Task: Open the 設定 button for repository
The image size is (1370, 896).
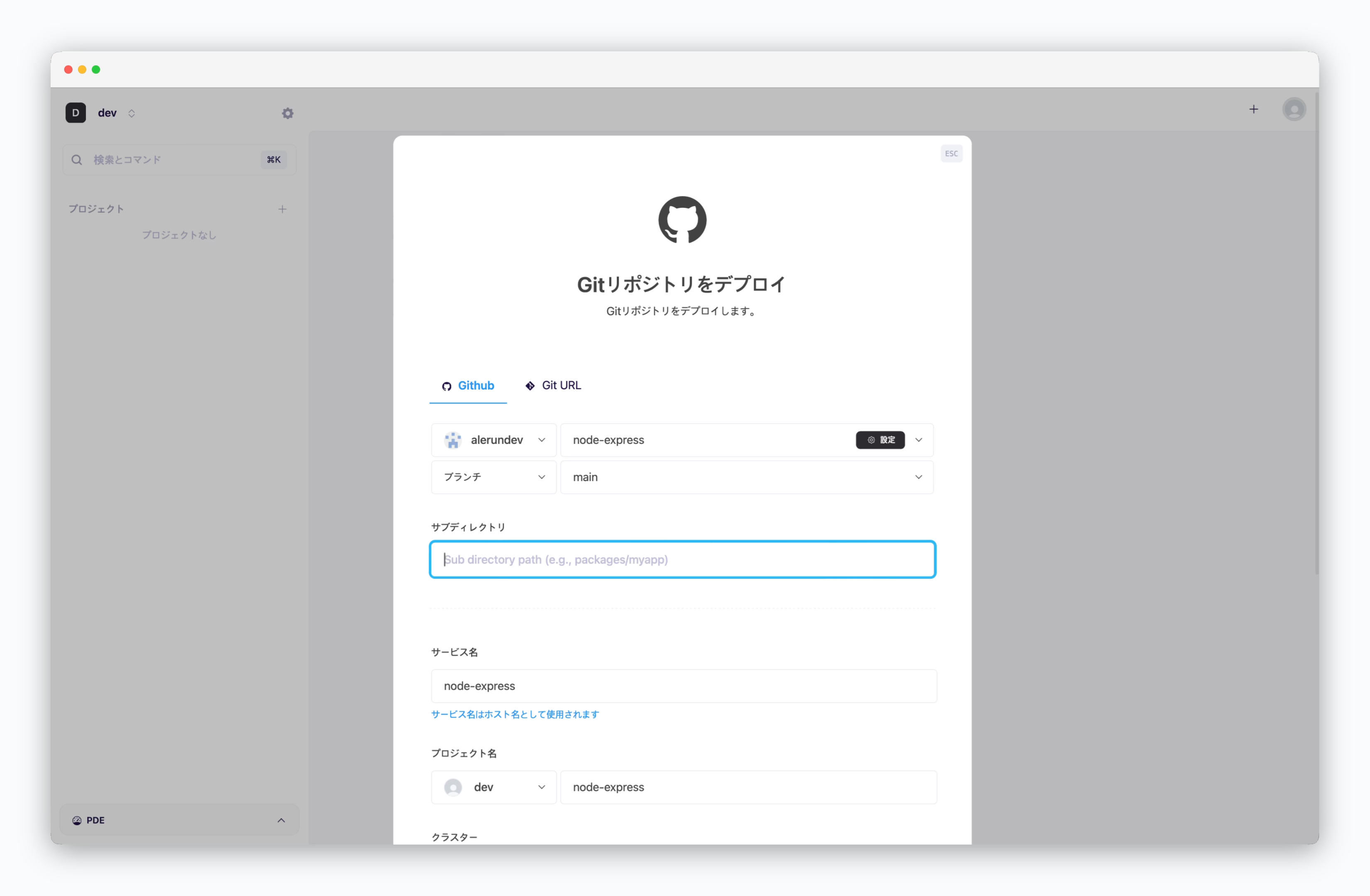Action: pyautogui.click(x=880, y=440)
